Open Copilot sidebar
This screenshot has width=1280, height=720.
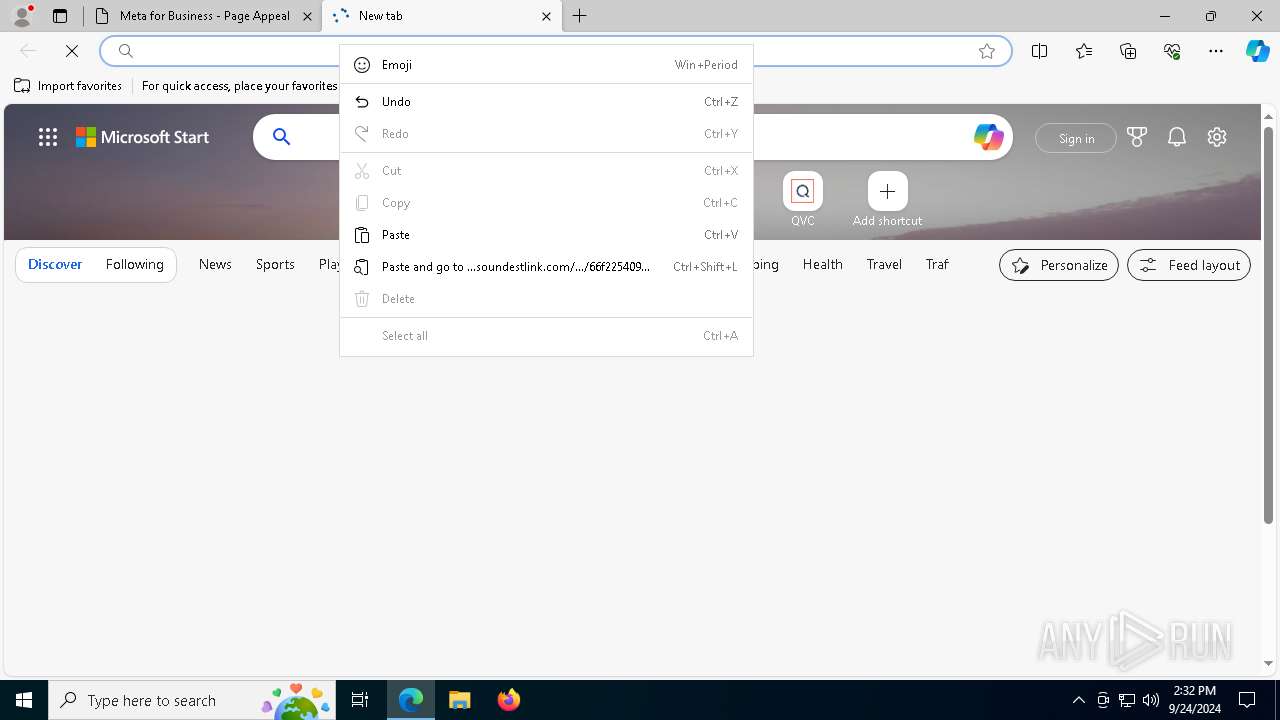point(1257,51)
